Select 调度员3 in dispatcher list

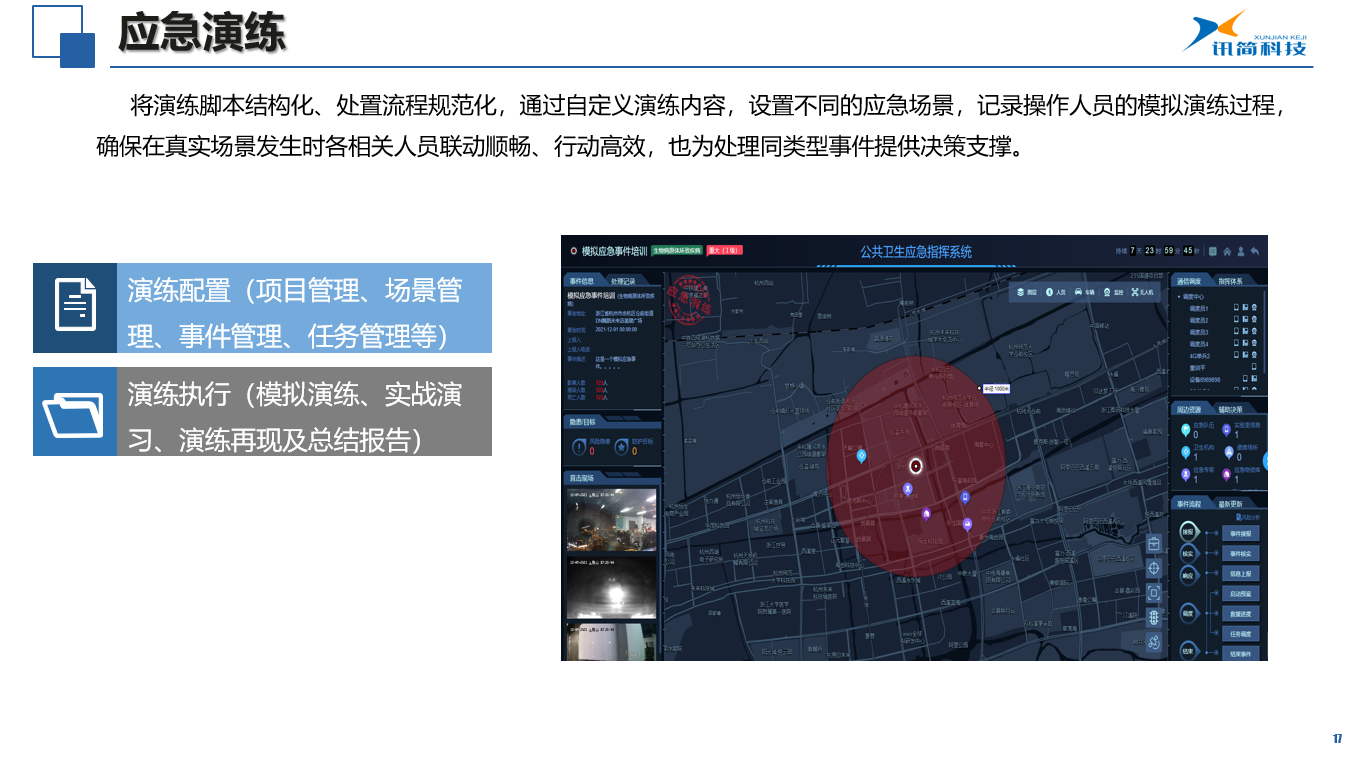pyautogui.click(x=1199, y=332)
